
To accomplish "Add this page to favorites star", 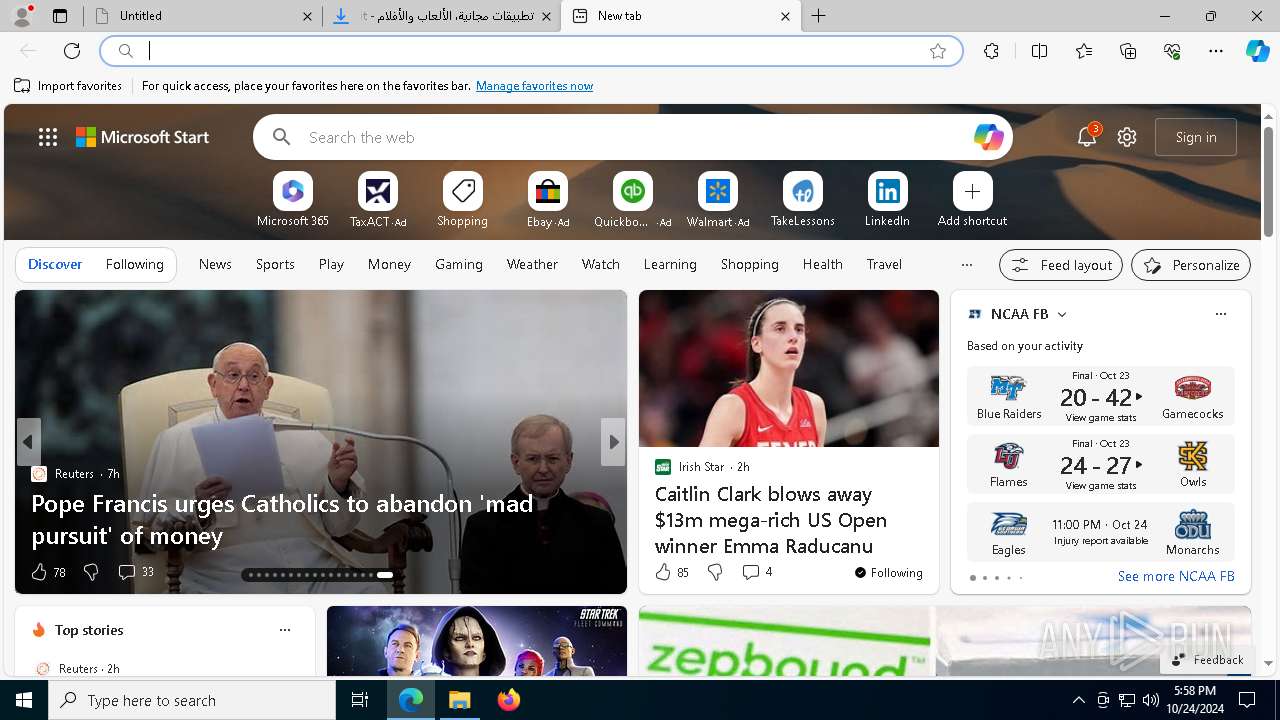I will (938, 51).
